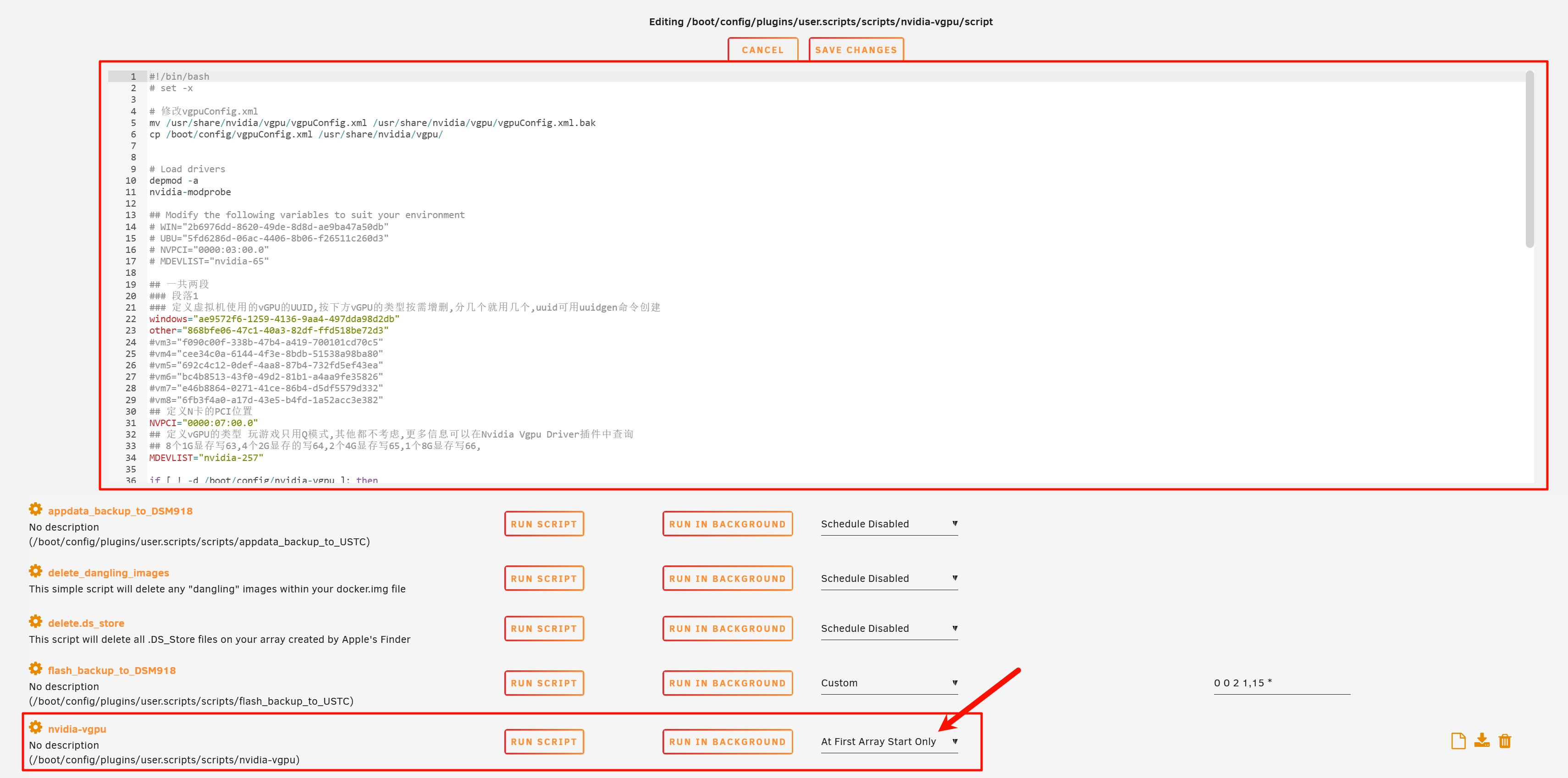
Task: Run Script for nvidia-vgpu
Action: coord(544,741)
